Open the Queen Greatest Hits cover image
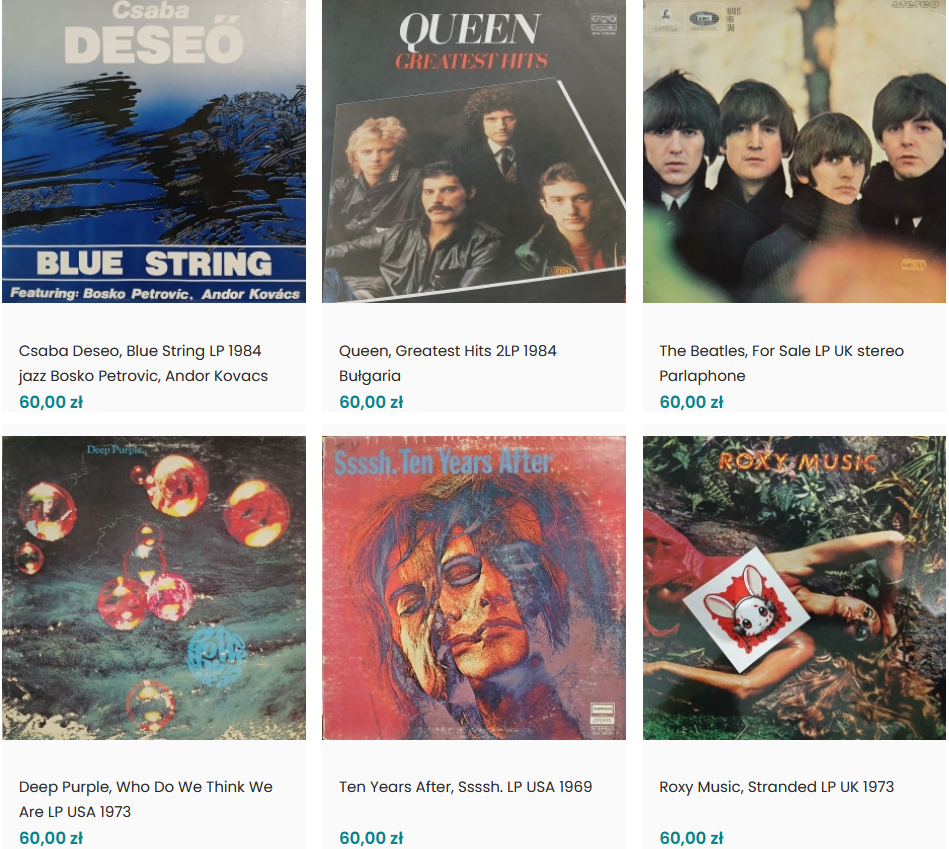 (x=474, y=151)
